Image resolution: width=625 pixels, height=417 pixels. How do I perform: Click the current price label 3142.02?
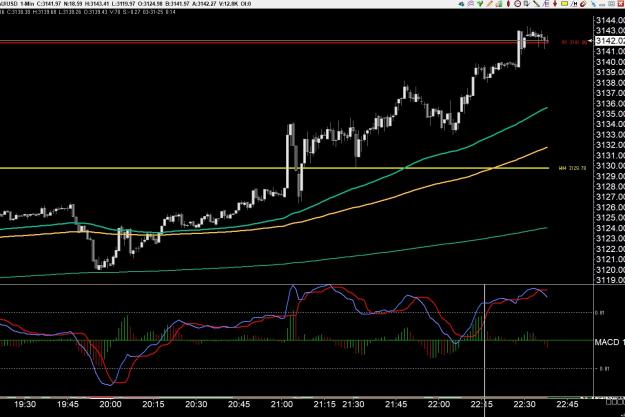click(609, 41)
